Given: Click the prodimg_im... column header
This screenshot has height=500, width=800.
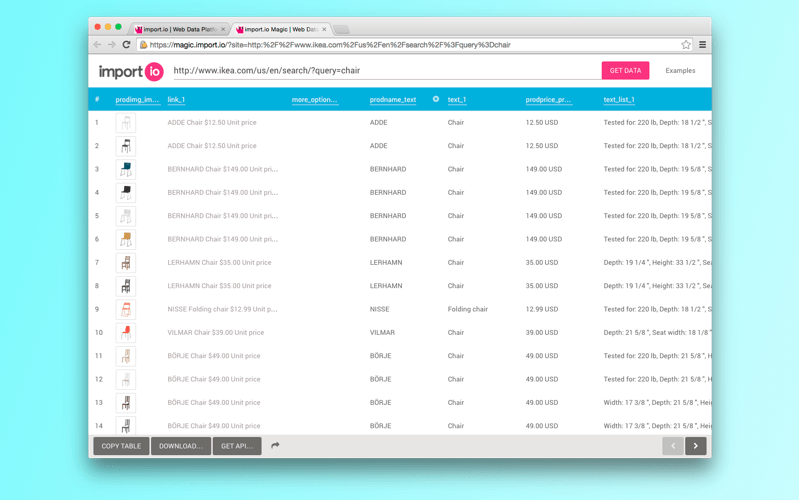Looking at the screenshot, I should (x=137, y=99).
